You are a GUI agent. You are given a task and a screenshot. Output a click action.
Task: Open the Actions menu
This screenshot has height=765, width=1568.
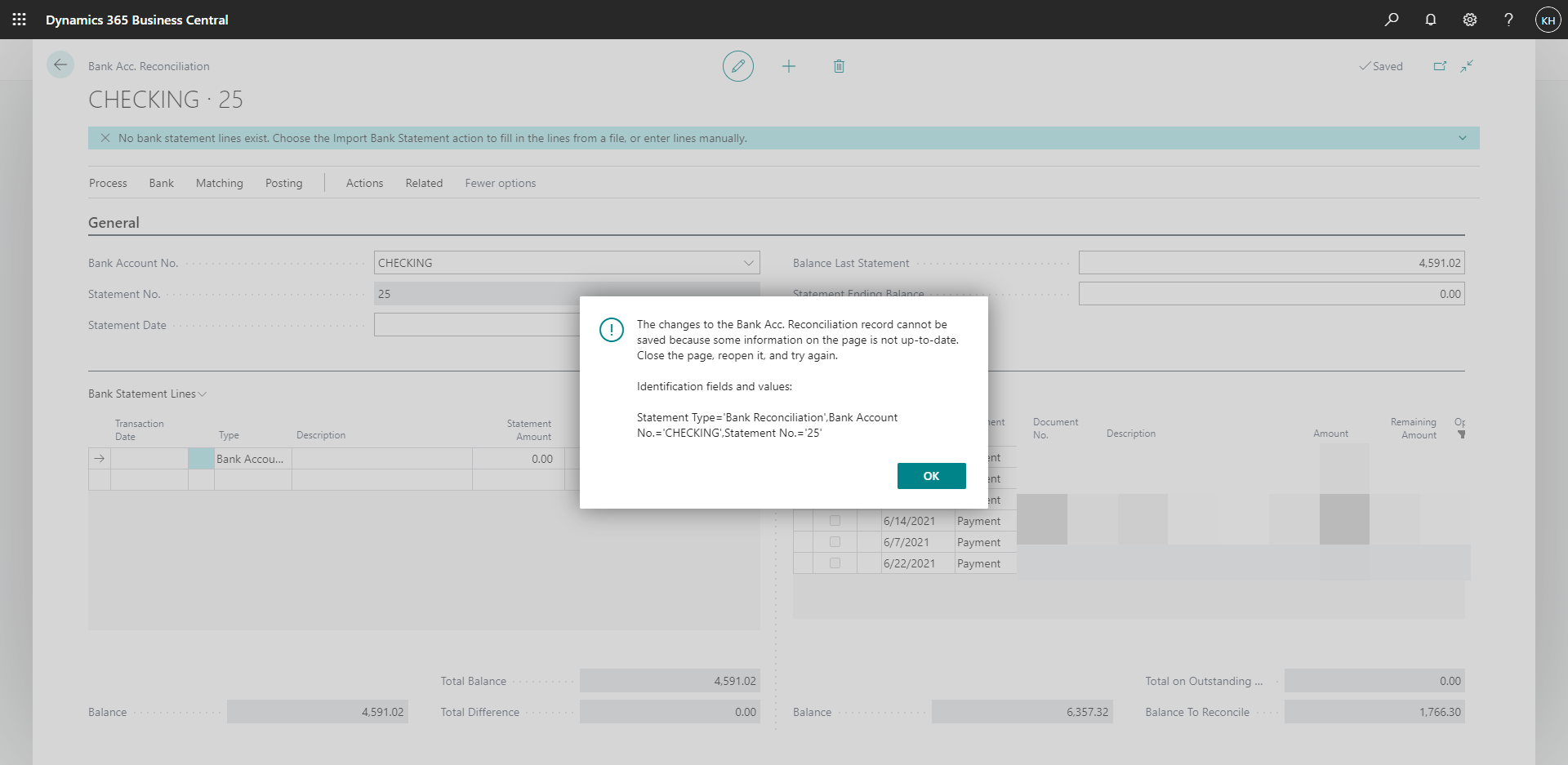click(x=364, y=183)
